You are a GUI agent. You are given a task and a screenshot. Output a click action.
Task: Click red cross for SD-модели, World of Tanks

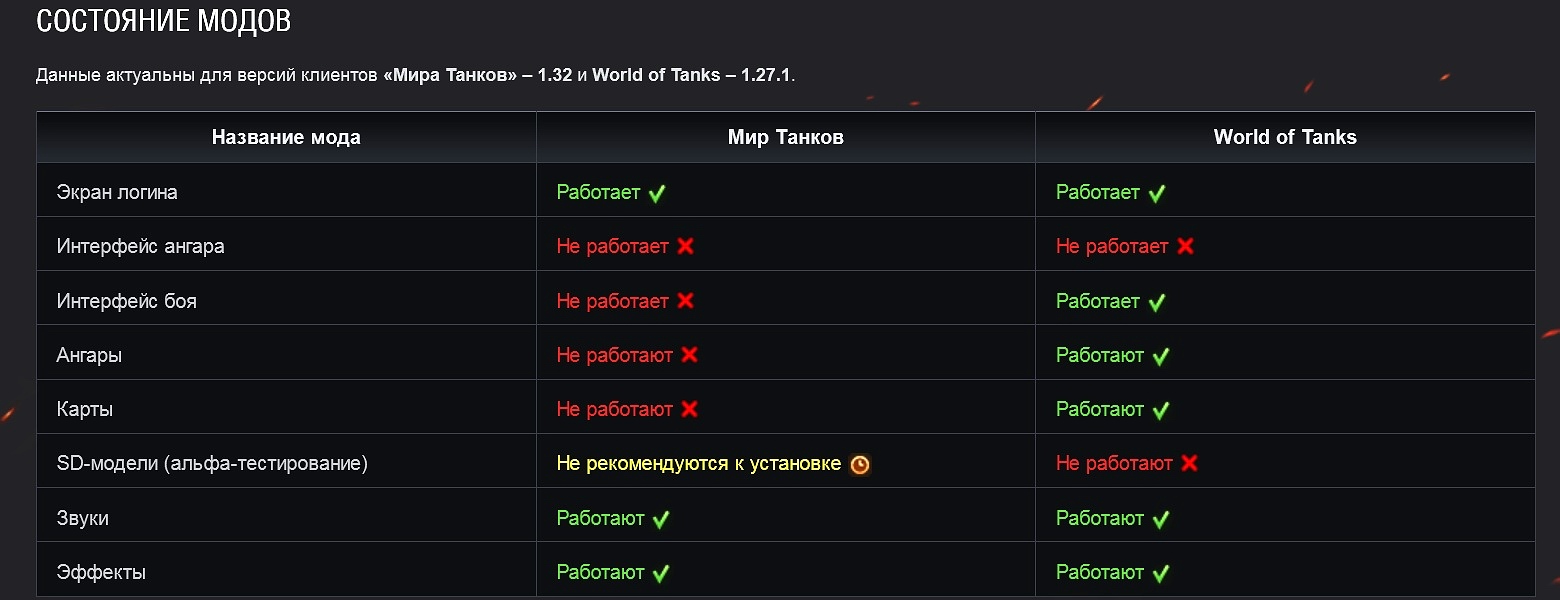1189,463
